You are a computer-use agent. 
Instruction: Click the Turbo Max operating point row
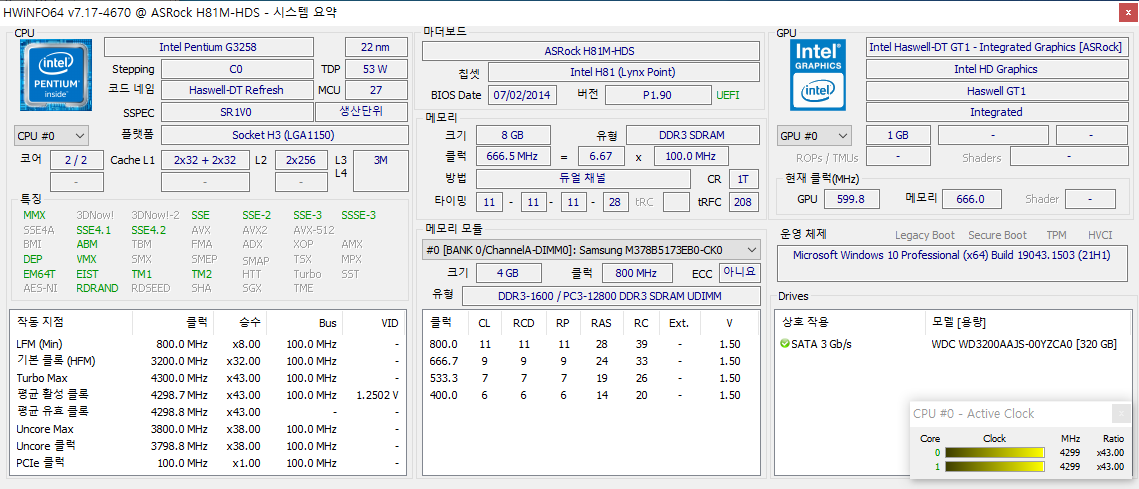[x=207, y=378]
